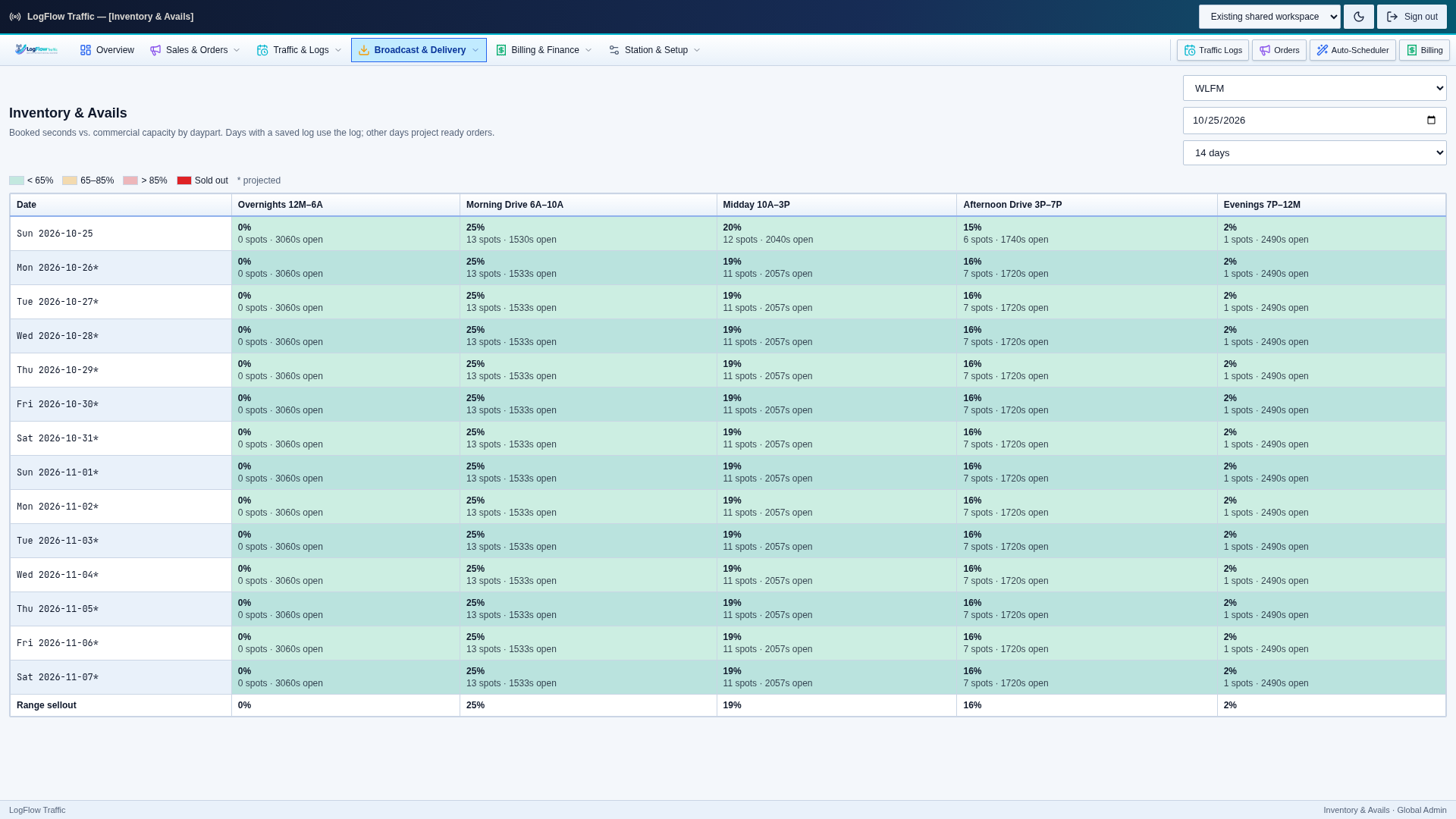Click the Wed 2026-10-28* date cell
The image size is (1456, 819).
121,336
